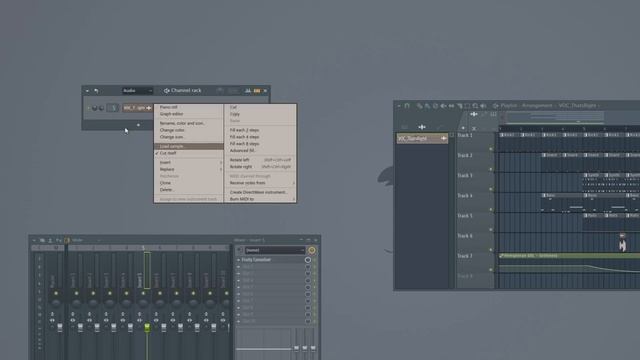
Task: Select Rename, color and icon entry
Action: 189,123
